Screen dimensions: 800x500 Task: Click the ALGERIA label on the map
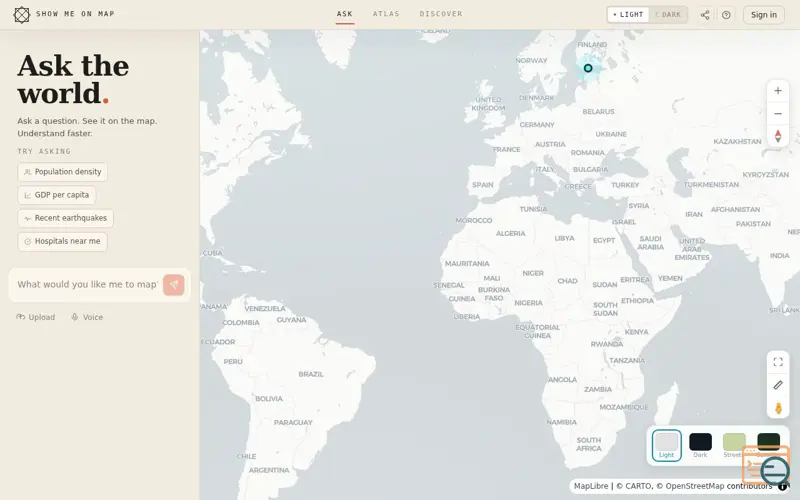510,233
